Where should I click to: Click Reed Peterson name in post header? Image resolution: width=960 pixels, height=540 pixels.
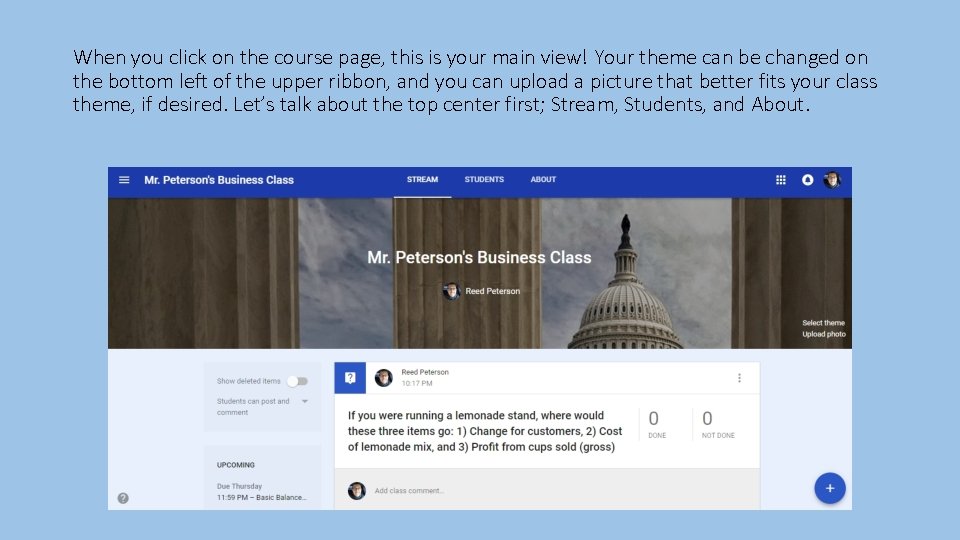point(425,372)
